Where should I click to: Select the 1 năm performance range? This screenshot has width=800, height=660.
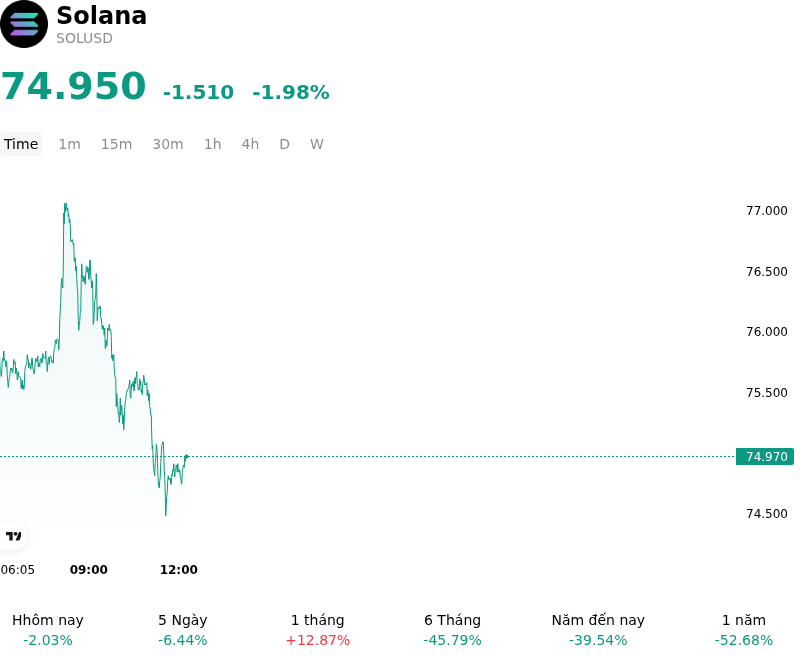(744, 630)
